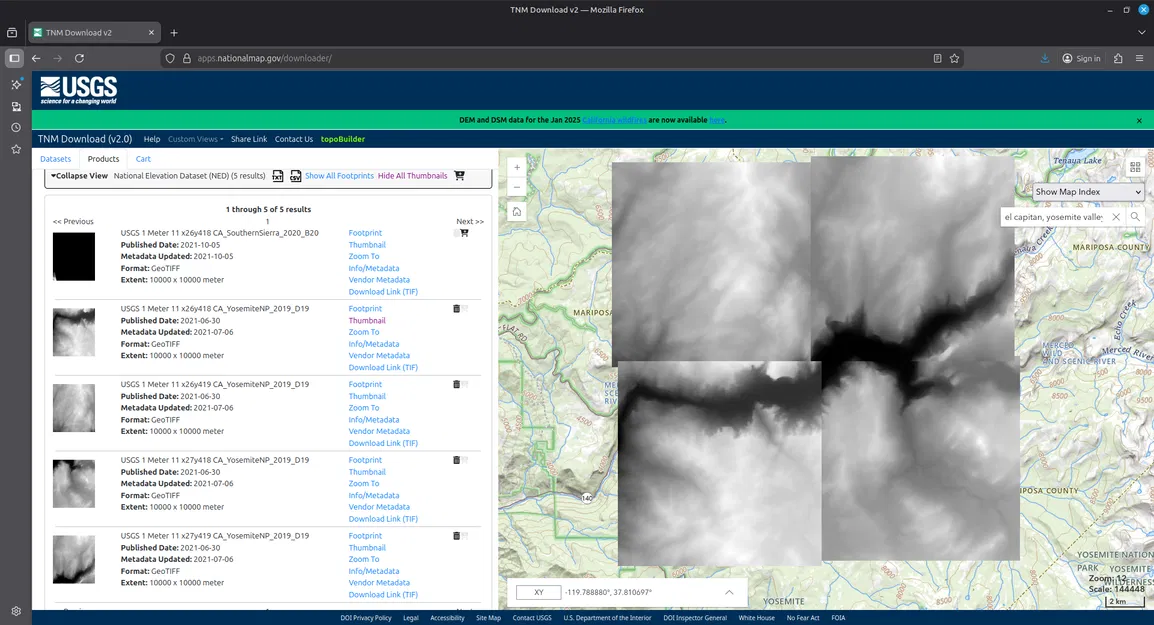Toggle reader view in address bar
Screen dimensions: 1154x625
937,58
